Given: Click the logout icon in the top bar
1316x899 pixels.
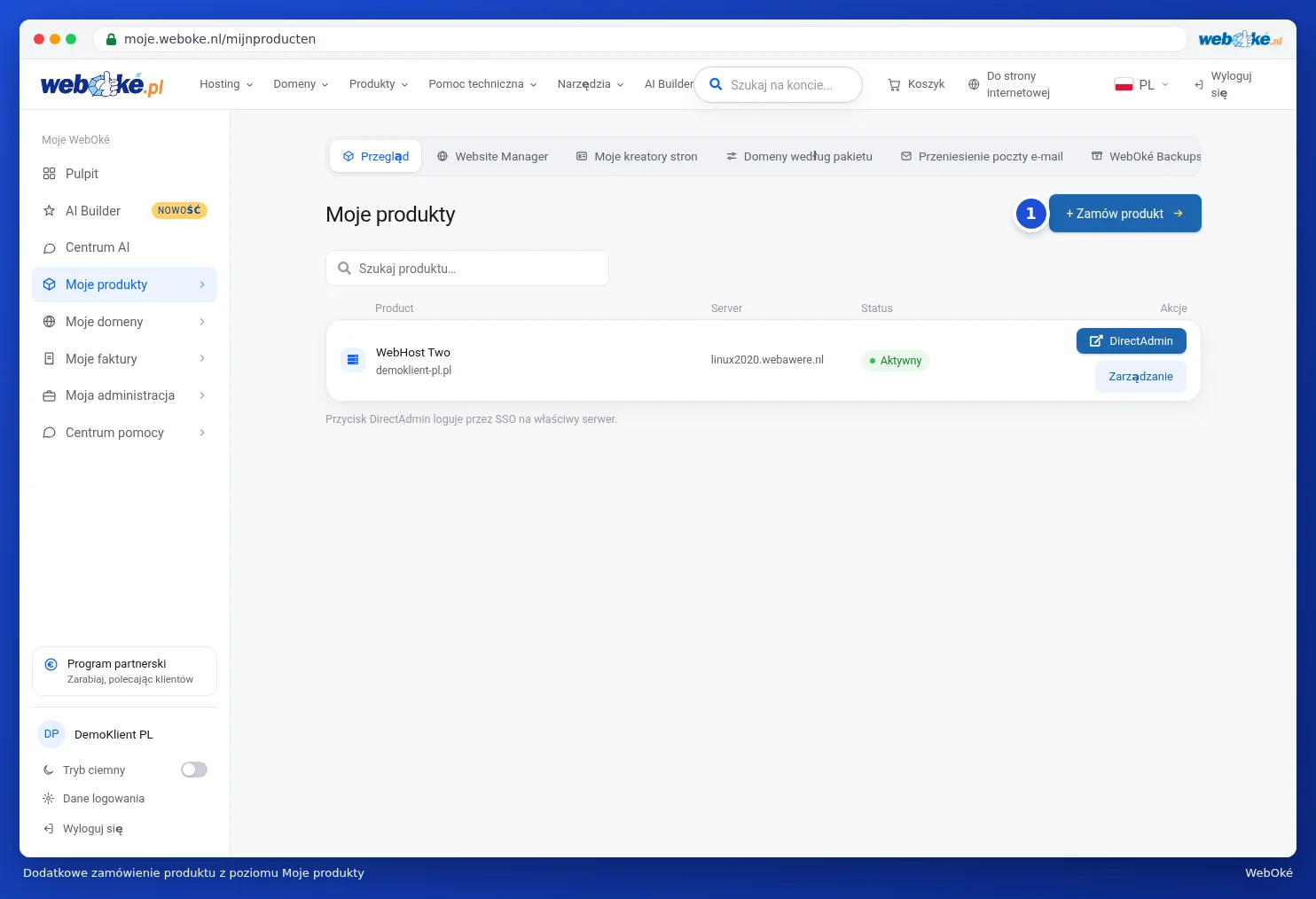Looking at the screenshot, I should (x=1199, y=85).
